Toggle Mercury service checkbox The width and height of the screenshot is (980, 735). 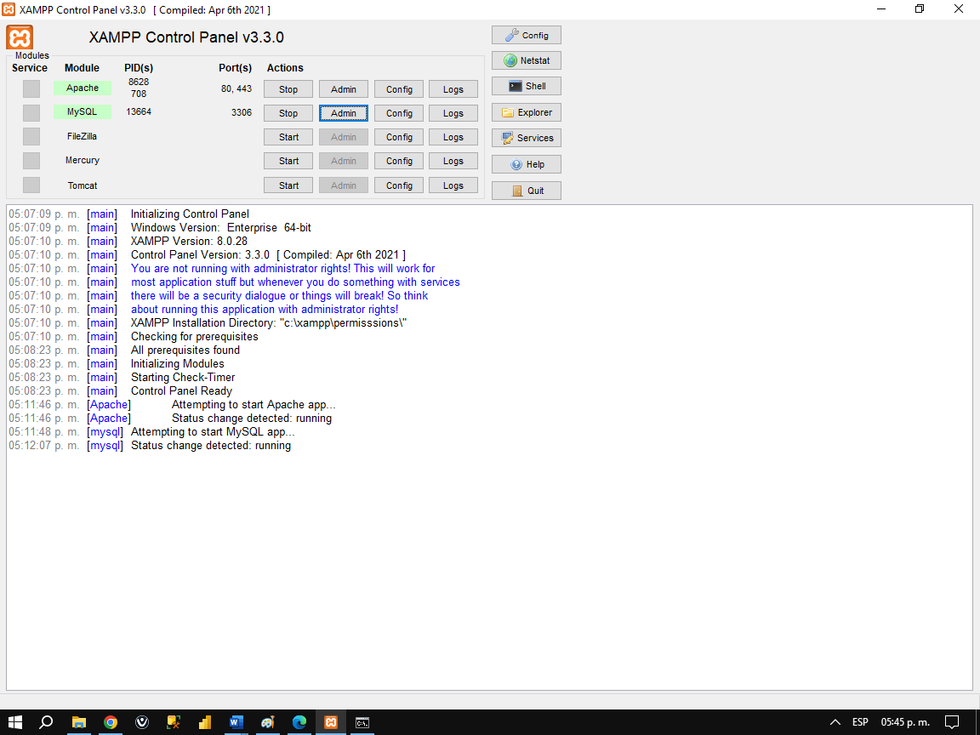(x=31, y=161)
